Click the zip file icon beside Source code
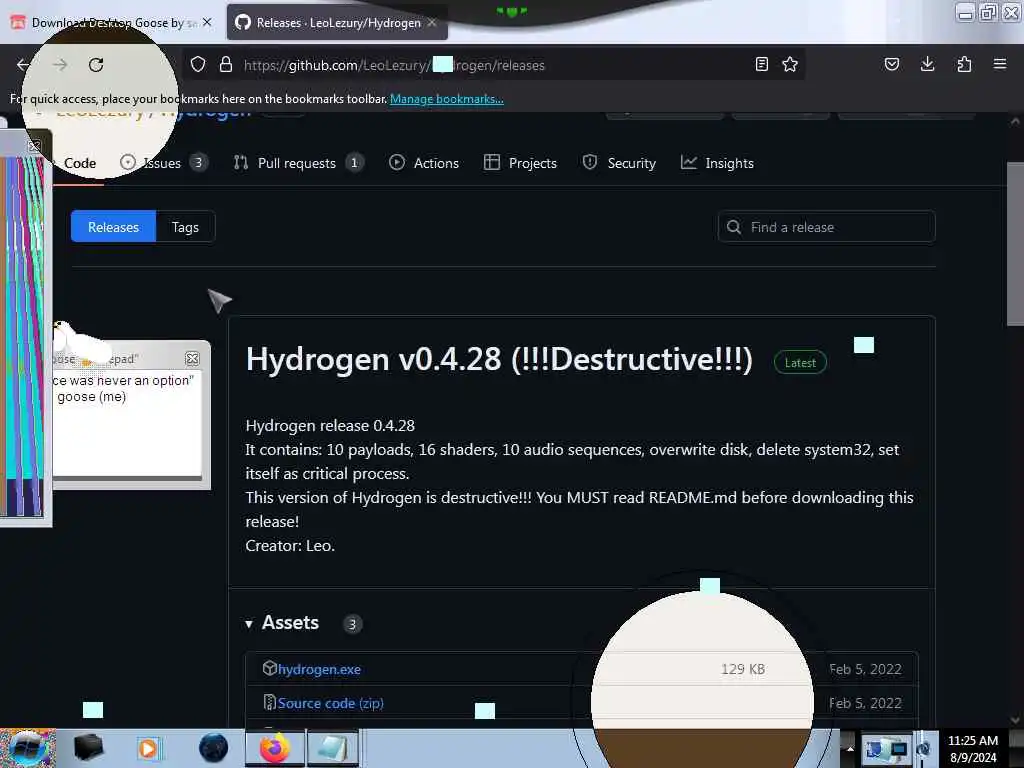Image resolution: width=1024 pixels, height=768 pixels. pyautogui.click(x=269, y=702)
